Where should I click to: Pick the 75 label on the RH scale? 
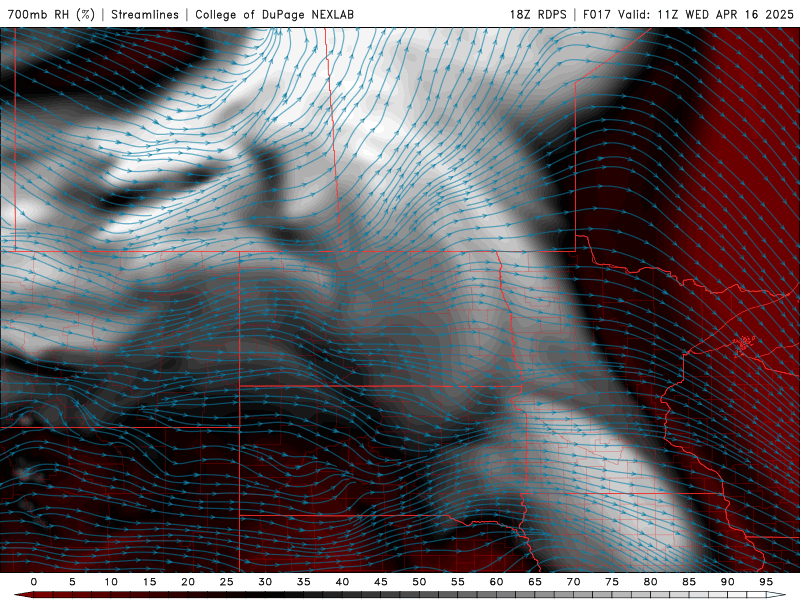coord(612,582)
